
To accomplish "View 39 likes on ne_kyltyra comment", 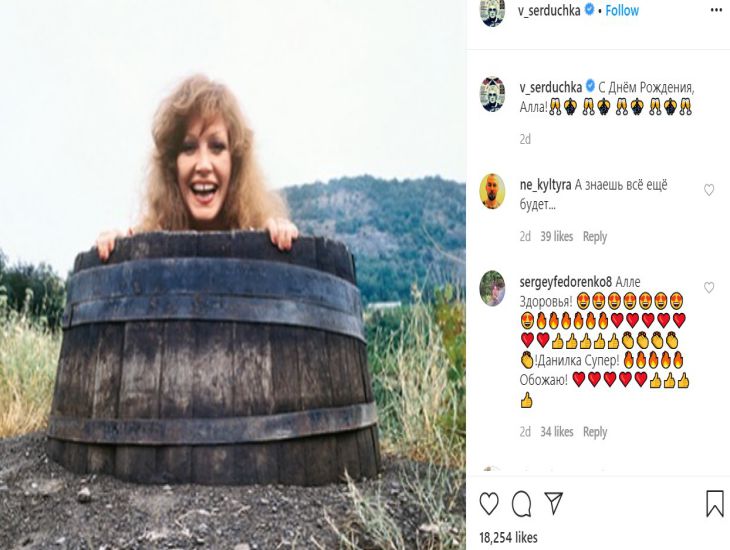I will coord(556,237).
